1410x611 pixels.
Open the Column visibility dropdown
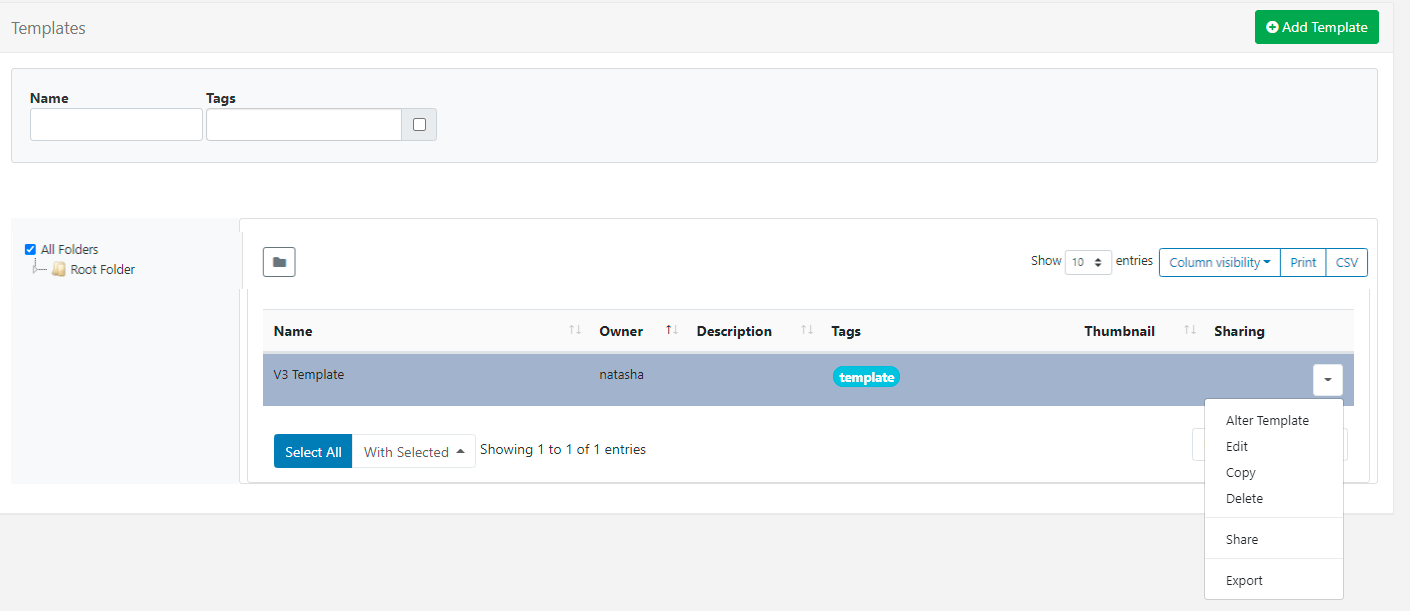pyautogui.click(x=1219, y=262)
